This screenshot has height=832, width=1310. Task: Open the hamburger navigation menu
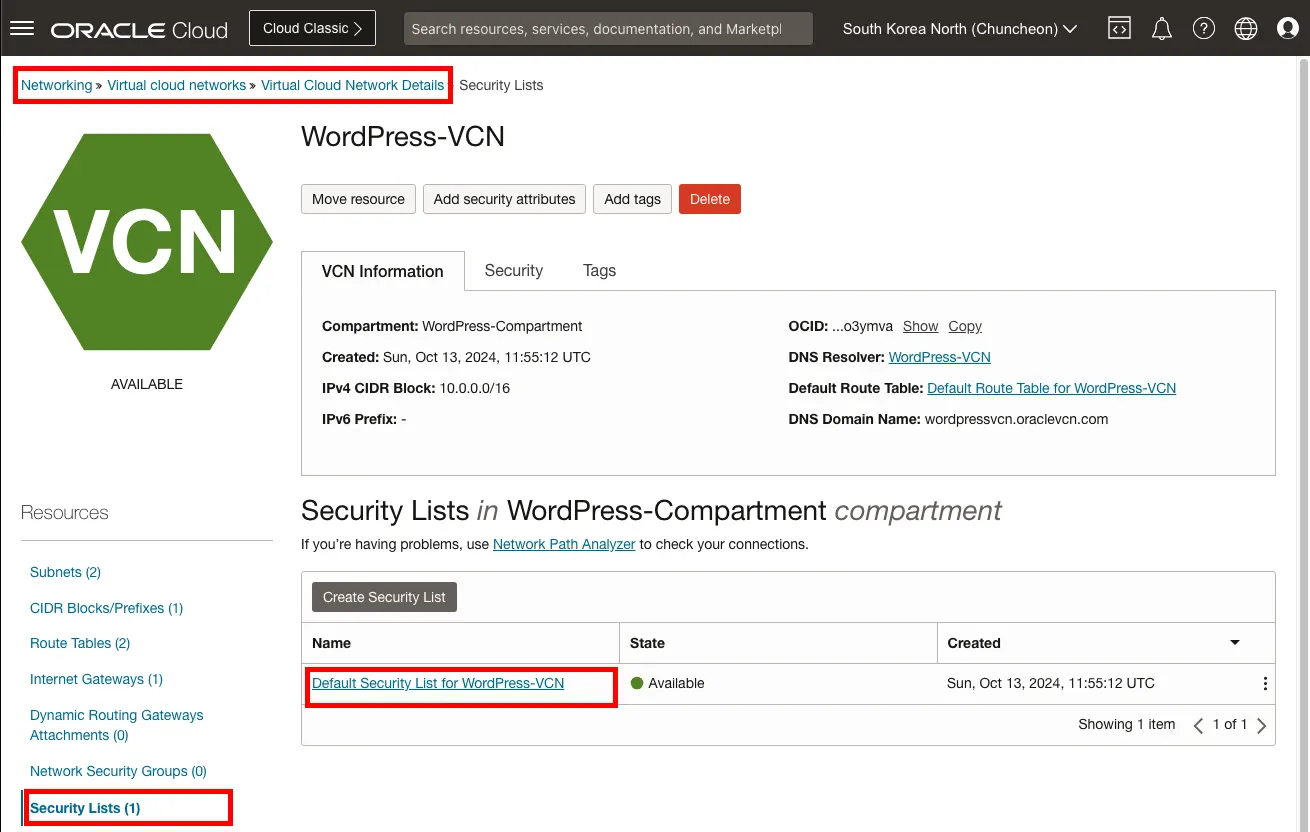click(22, 29)
